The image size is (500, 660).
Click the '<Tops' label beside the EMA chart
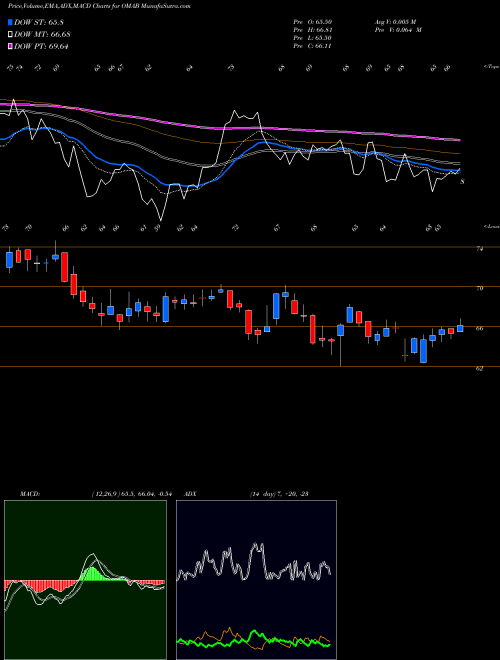[x=491, y=67]
